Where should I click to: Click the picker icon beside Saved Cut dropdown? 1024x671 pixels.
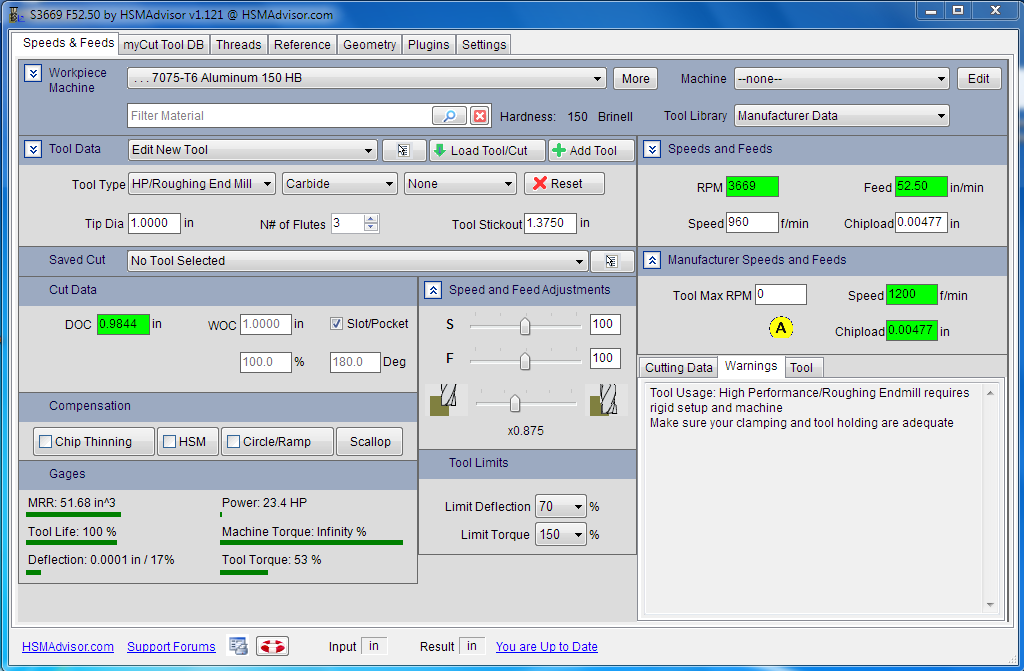click(612, 261)
